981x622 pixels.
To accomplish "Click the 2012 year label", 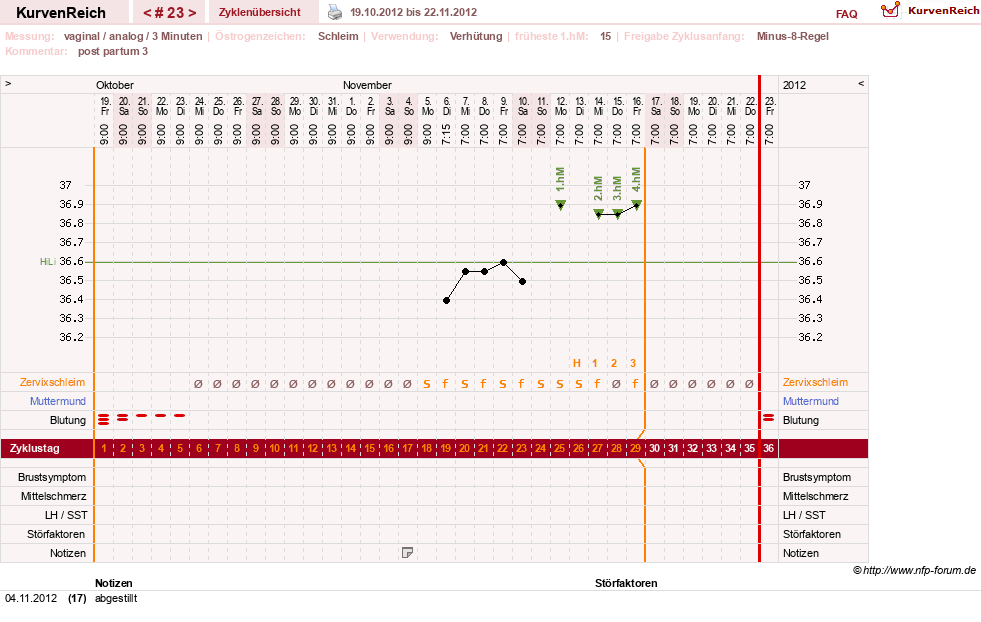I will 795,85.
